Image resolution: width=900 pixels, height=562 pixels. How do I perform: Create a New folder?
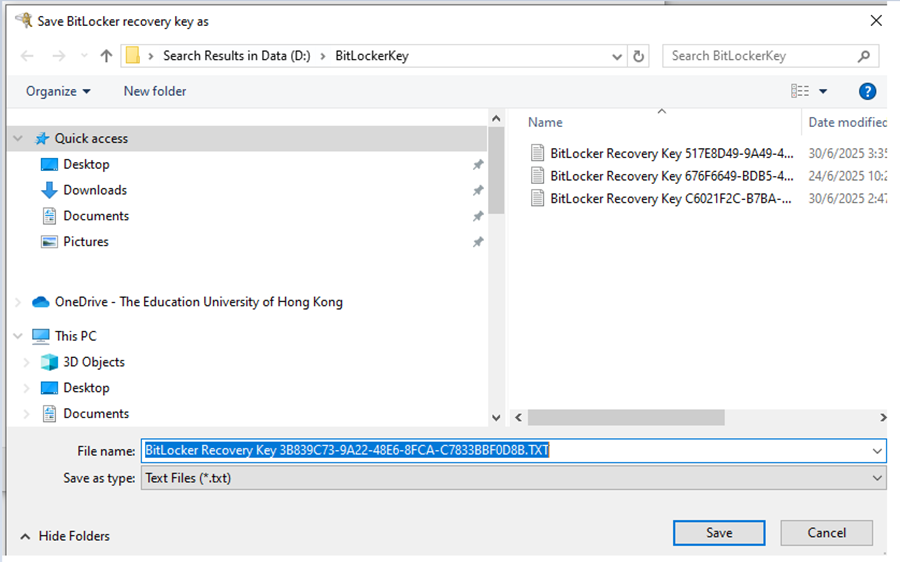coord(155,91)
